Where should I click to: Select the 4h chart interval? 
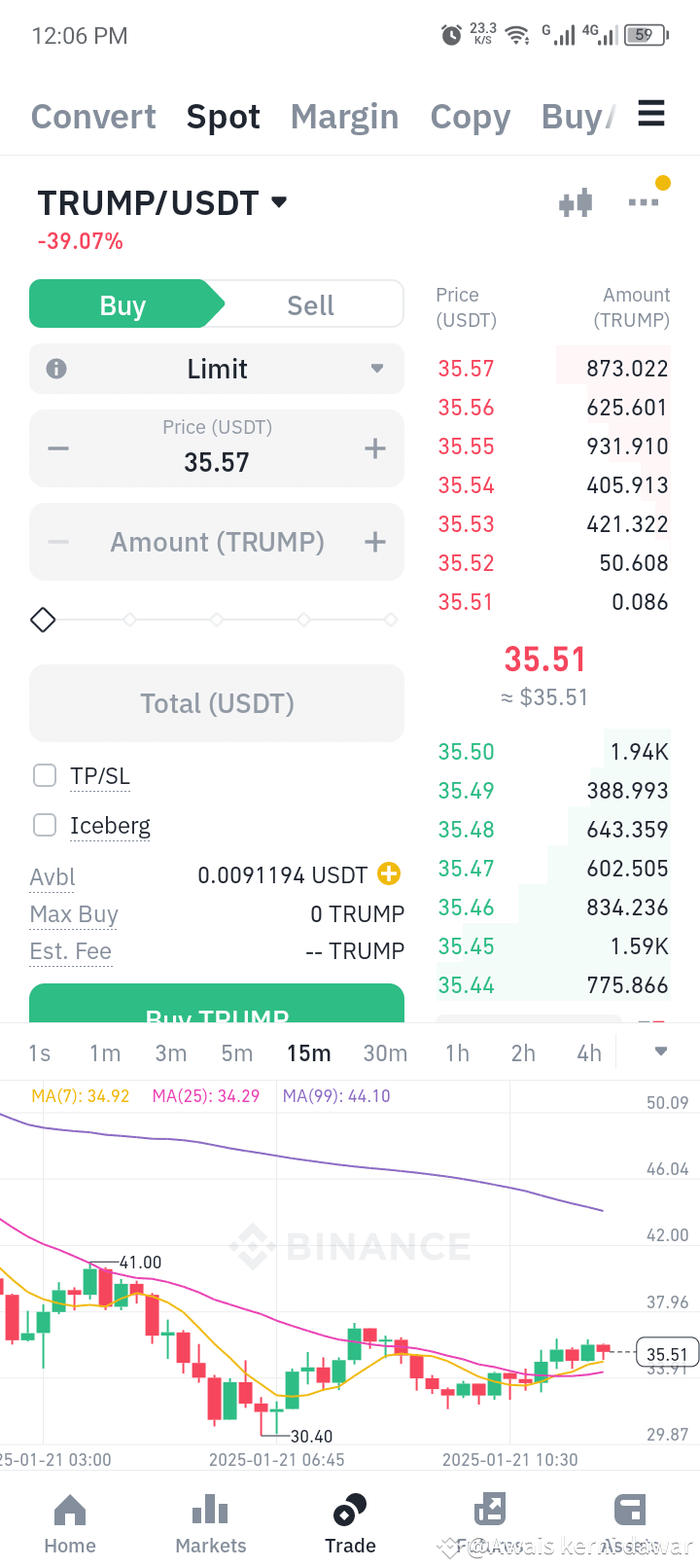589,1053
